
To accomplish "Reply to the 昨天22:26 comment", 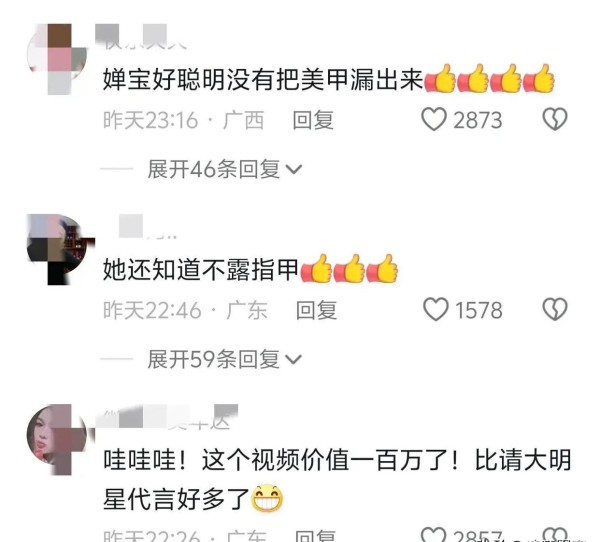I will [x=316, y=536].
